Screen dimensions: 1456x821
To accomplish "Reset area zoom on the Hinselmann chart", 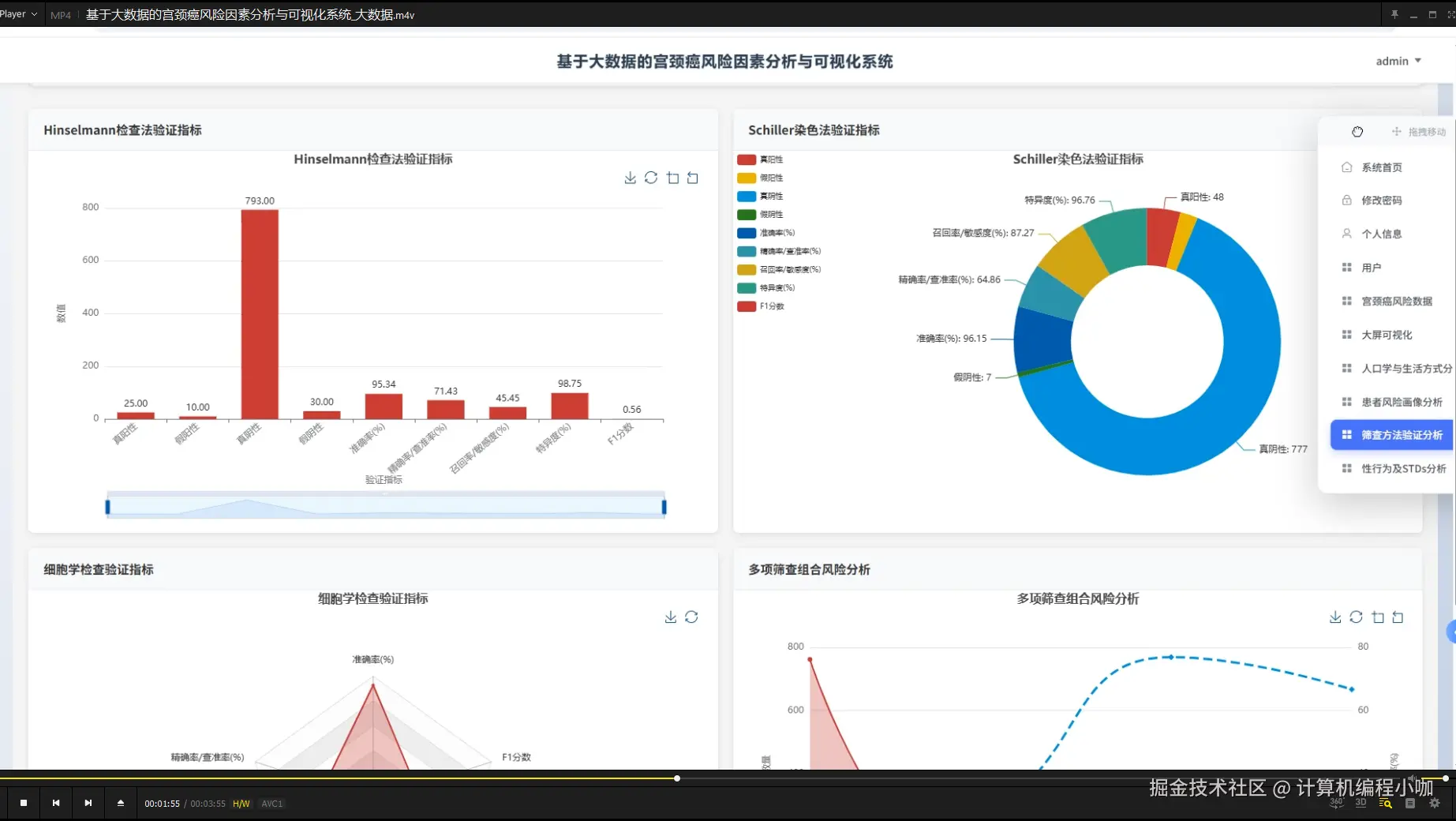I will [x=693, y=178].
